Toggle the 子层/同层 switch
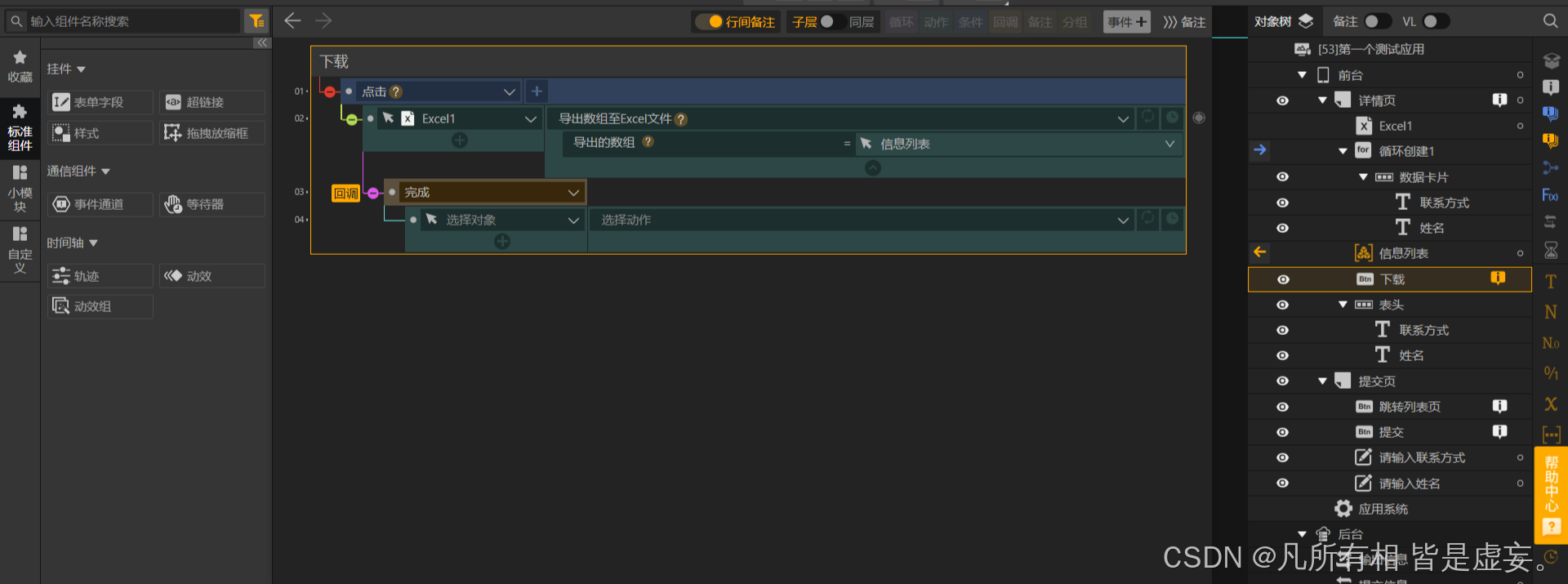The width and height of the screenshot is (1568, 584). pos(832,22)
